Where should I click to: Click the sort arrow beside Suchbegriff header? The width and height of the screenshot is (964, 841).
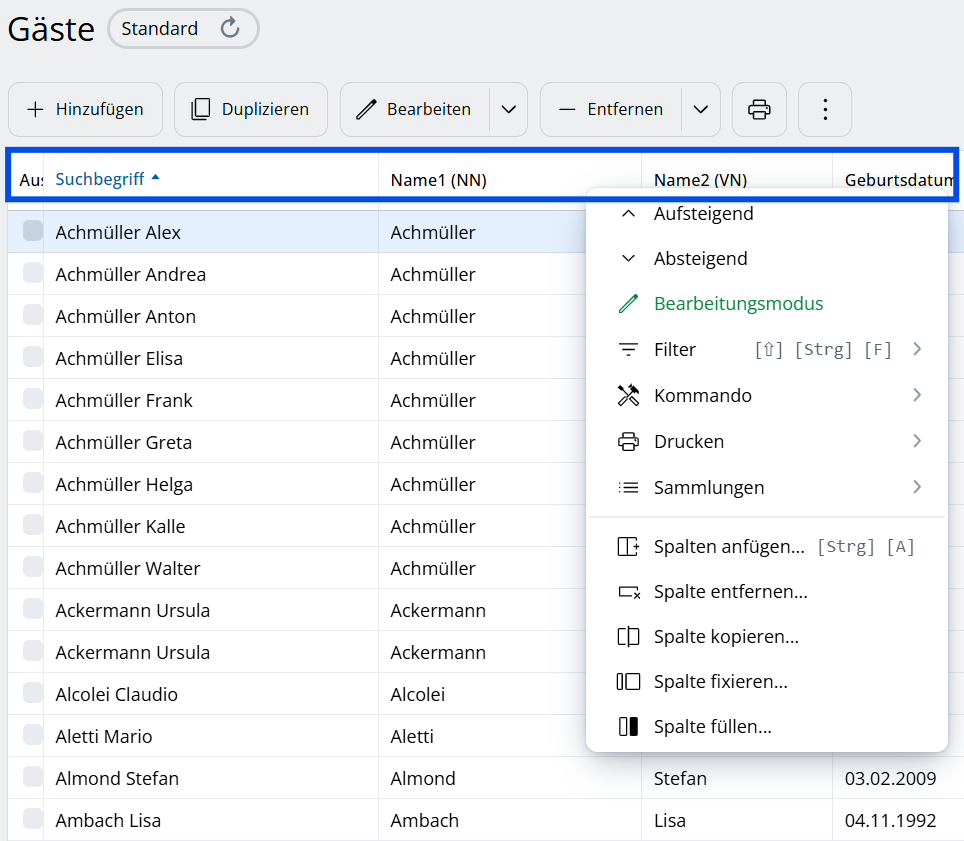[156, 177]
